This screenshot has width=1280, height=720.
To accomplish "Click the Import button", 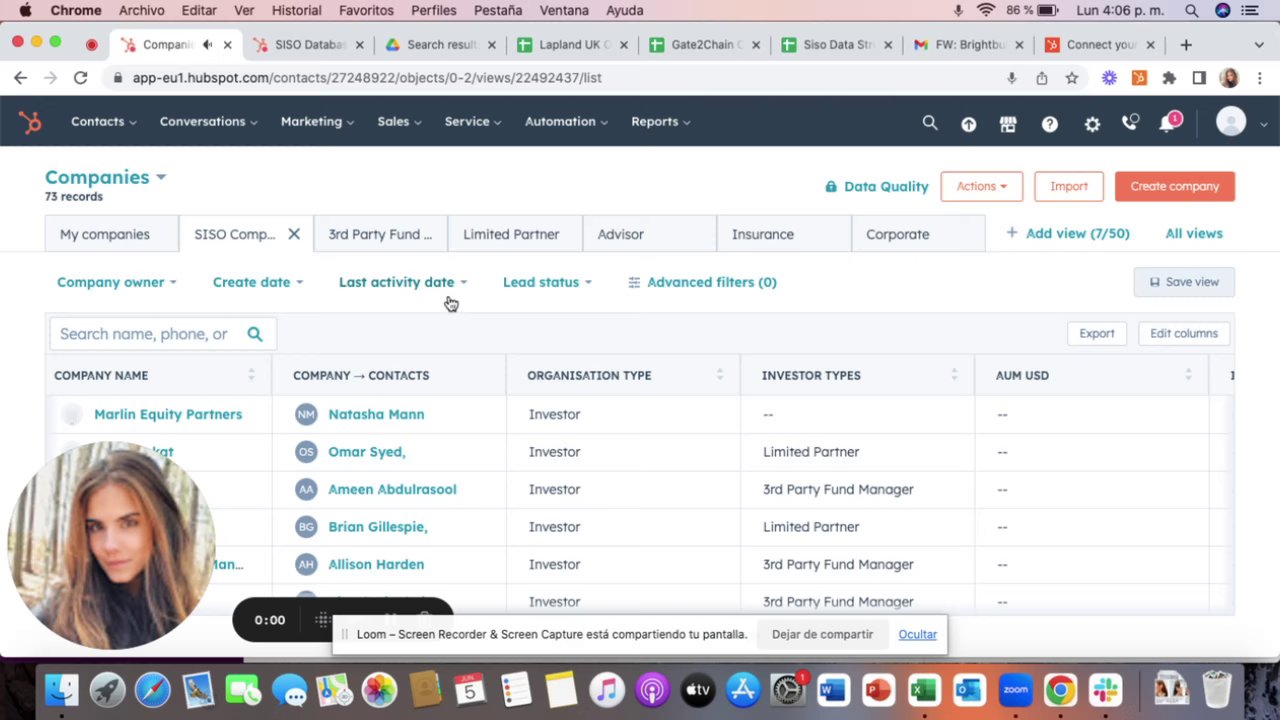I will [1069, 186].
